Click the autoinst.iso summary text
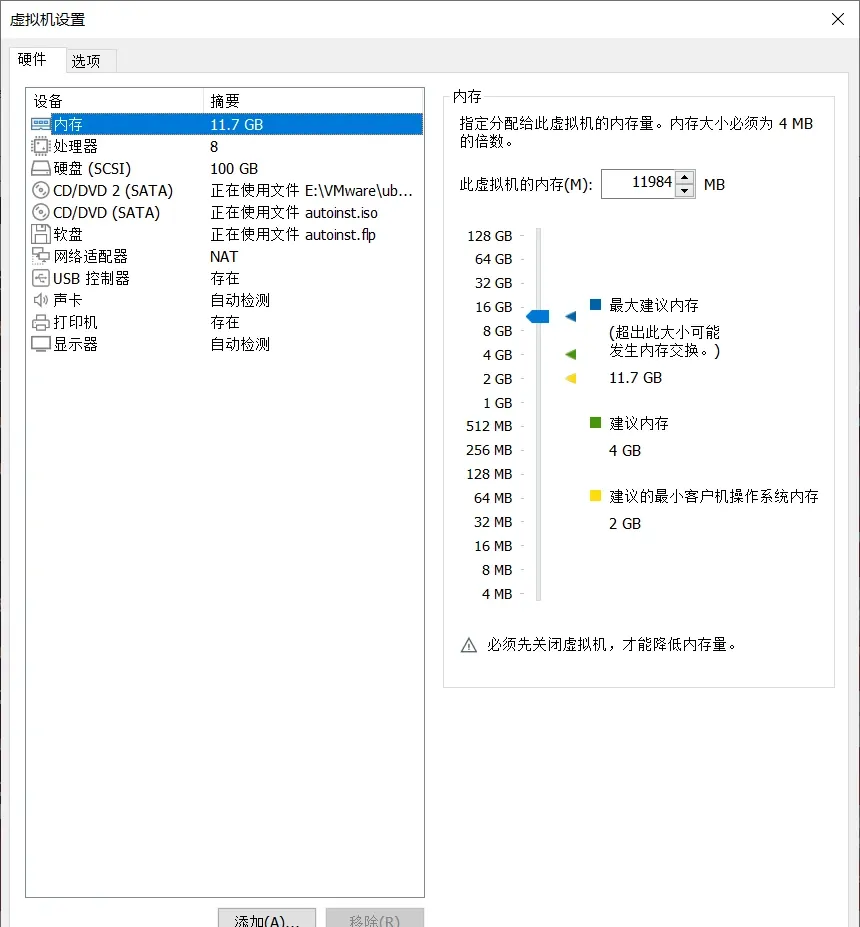 (x=341, y=213)
